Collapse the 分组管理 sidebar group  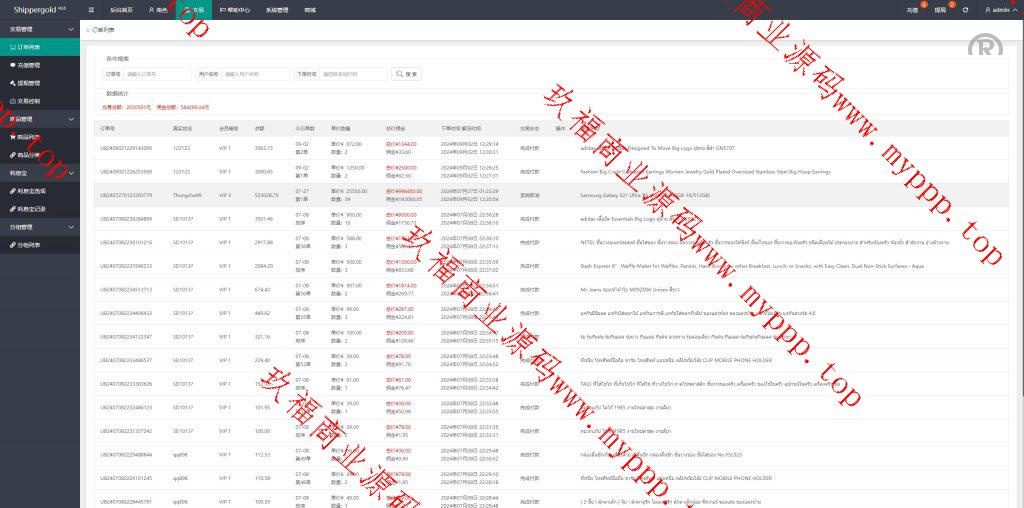(x=40, y=227)
